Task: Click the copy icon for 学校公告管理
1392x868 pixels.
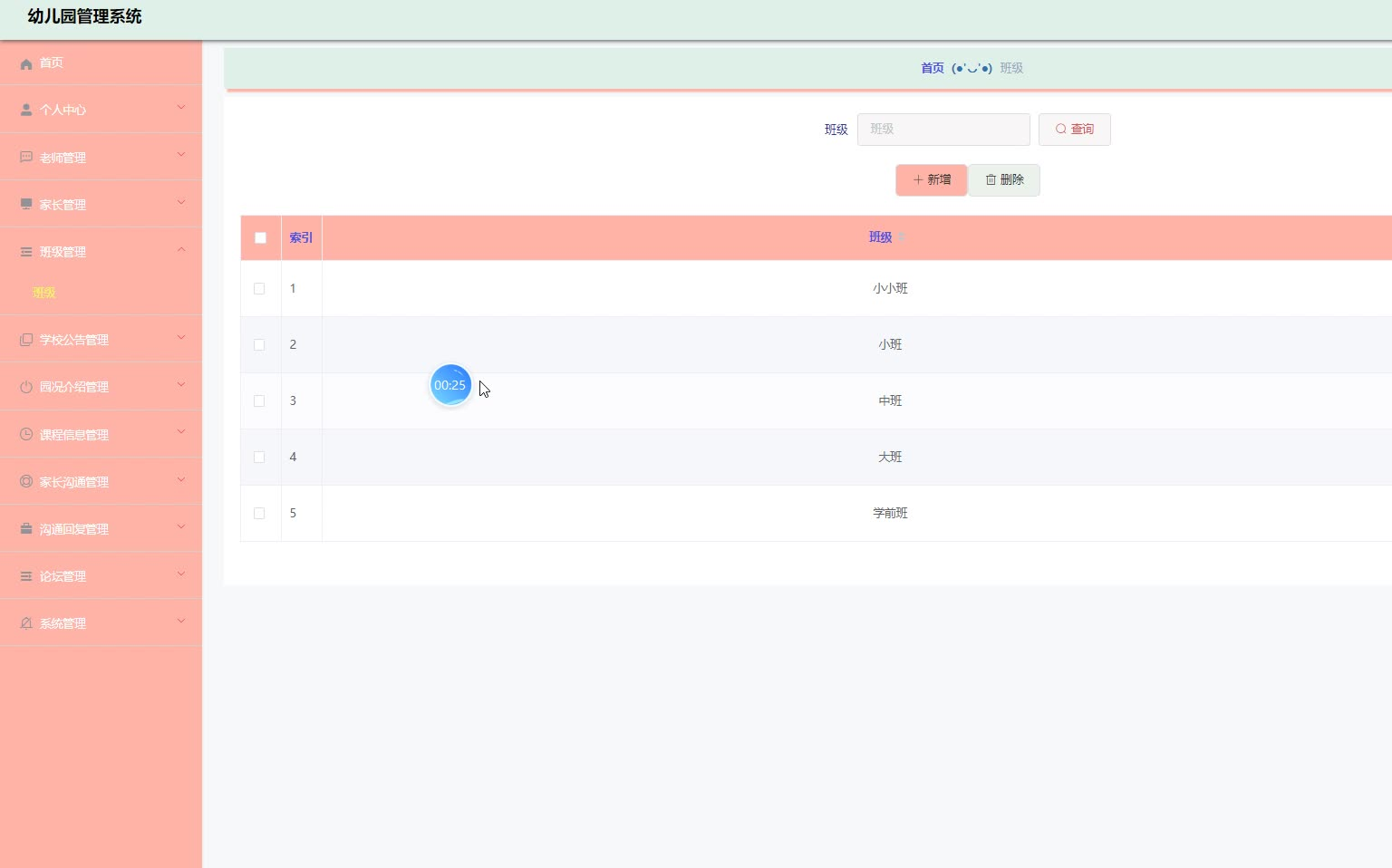Action: (x=26, y=340)
